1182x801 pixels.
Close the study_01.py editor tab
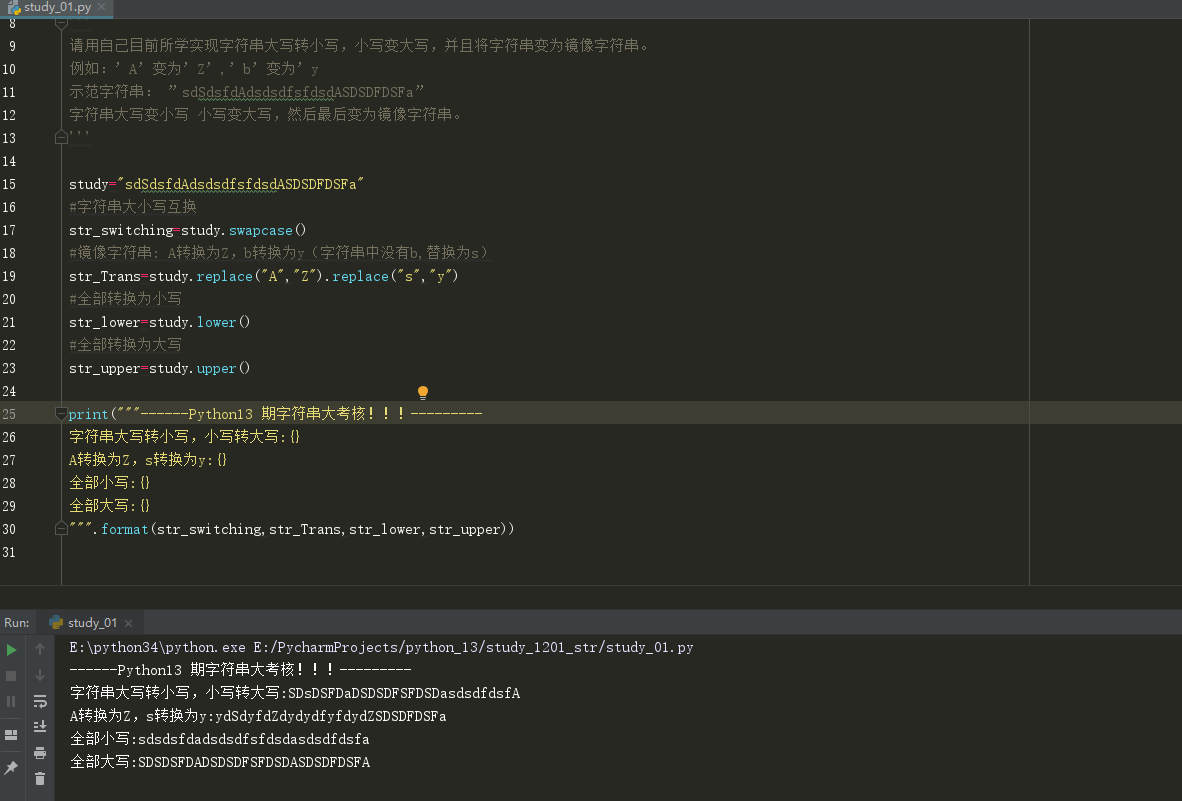pyautogui.click(x=103, y=8)
